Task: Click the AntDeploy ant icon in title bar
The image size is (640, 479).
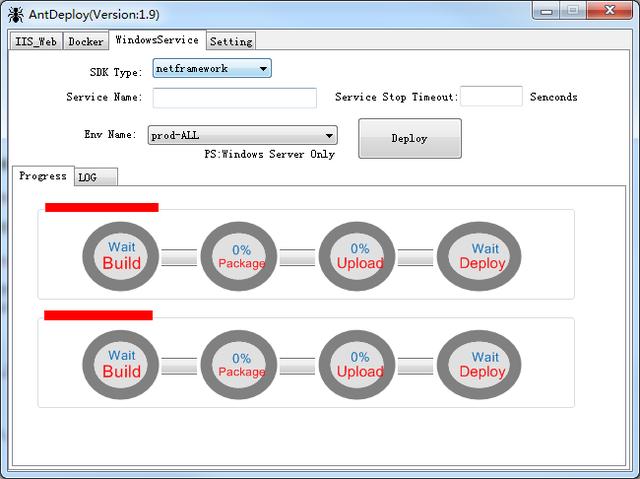Action: pos(16,14)
